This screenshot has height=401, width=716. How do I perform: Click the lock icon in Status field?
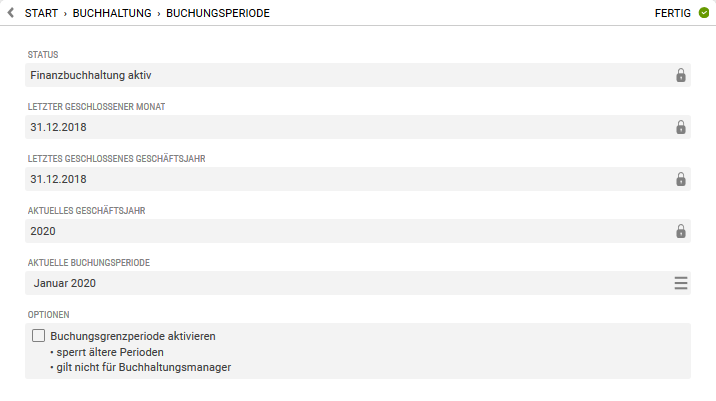click(x=680, y=75)
